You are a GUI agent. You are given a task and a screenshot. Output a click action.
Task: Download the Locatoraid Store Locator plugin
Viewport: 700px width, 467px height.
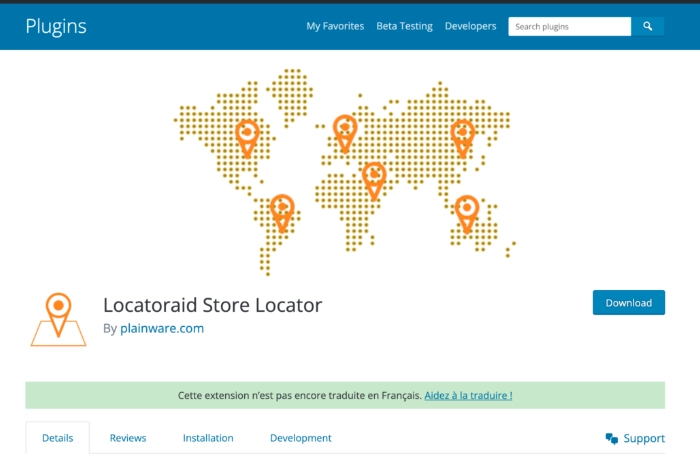(x=629, y=303)
